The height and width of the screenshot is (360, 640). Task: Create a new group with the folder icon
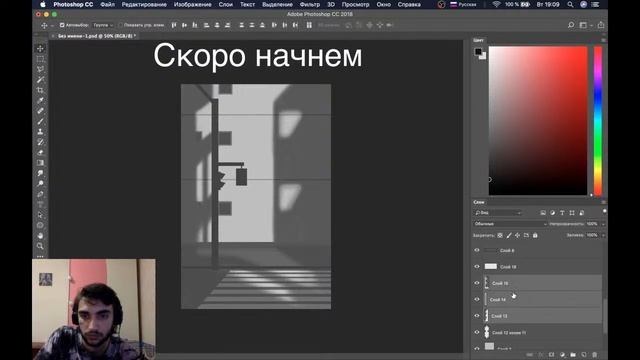(573, 355)
